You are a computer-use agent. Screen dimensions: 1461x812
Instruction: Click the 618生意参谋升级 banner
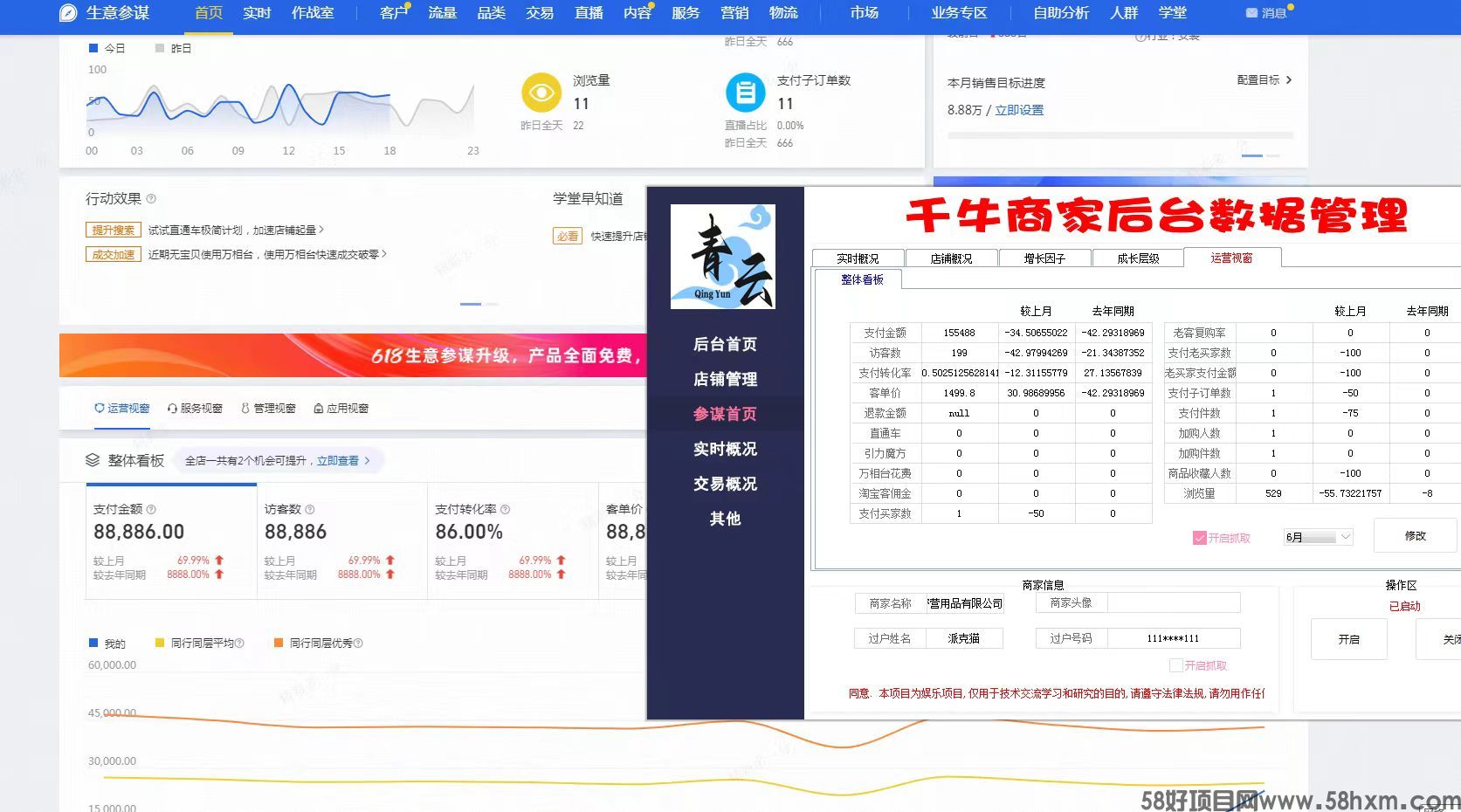pyautogui.click(x=353, y=355)
